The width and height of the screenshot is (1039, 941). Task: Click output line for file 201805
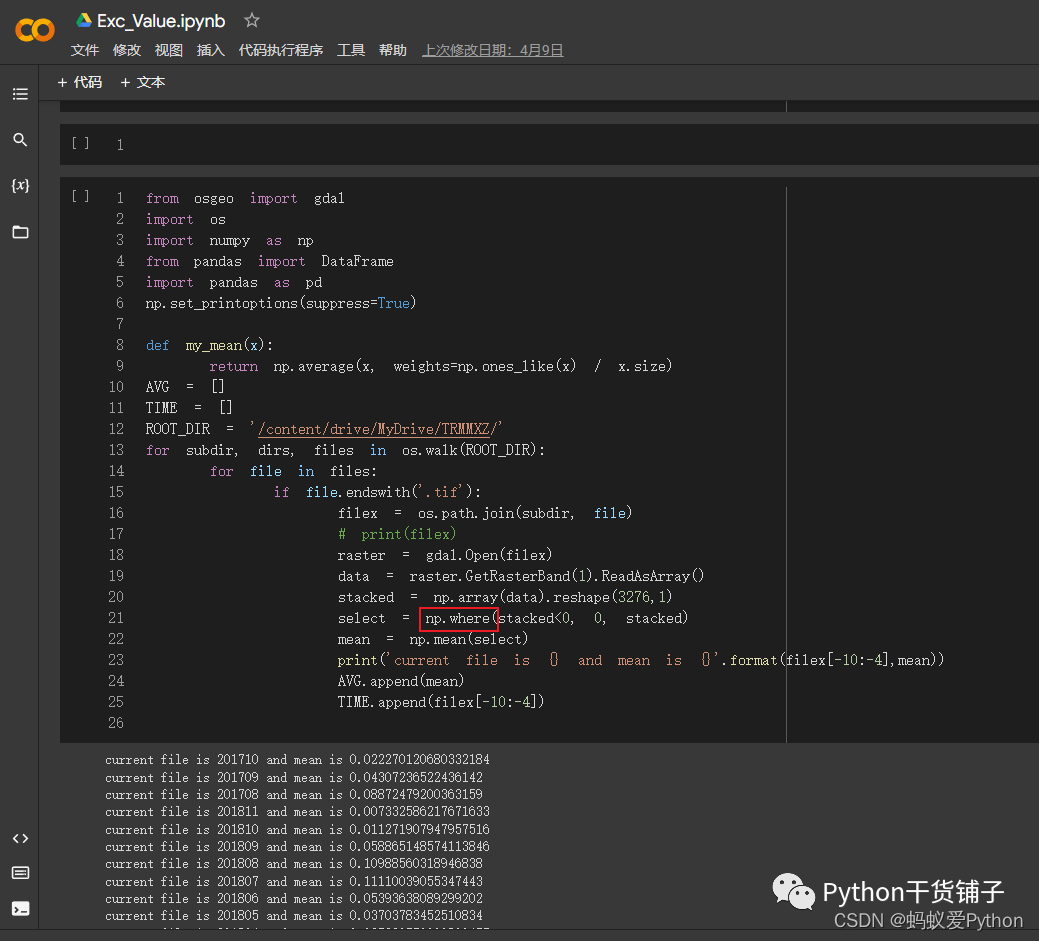click(x=294, y=916)
